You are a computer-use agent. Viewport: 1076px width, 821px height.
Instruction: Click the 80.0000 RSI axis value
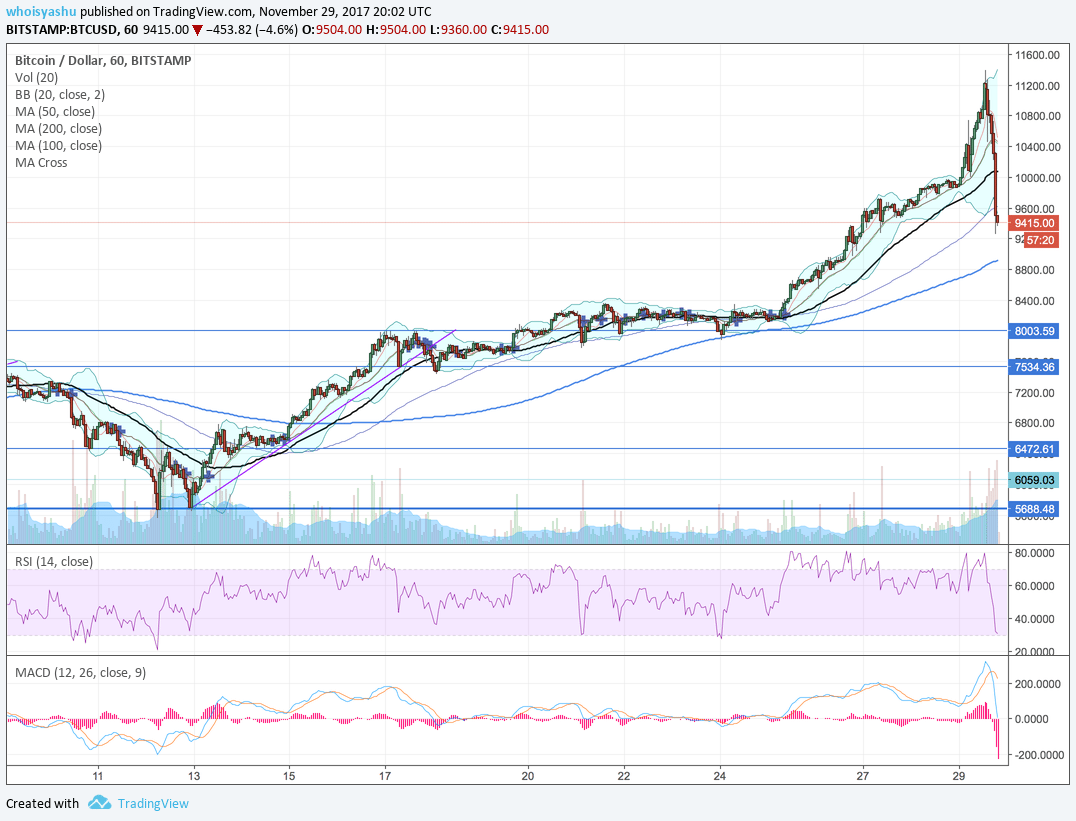click(x=1035, y=553)
